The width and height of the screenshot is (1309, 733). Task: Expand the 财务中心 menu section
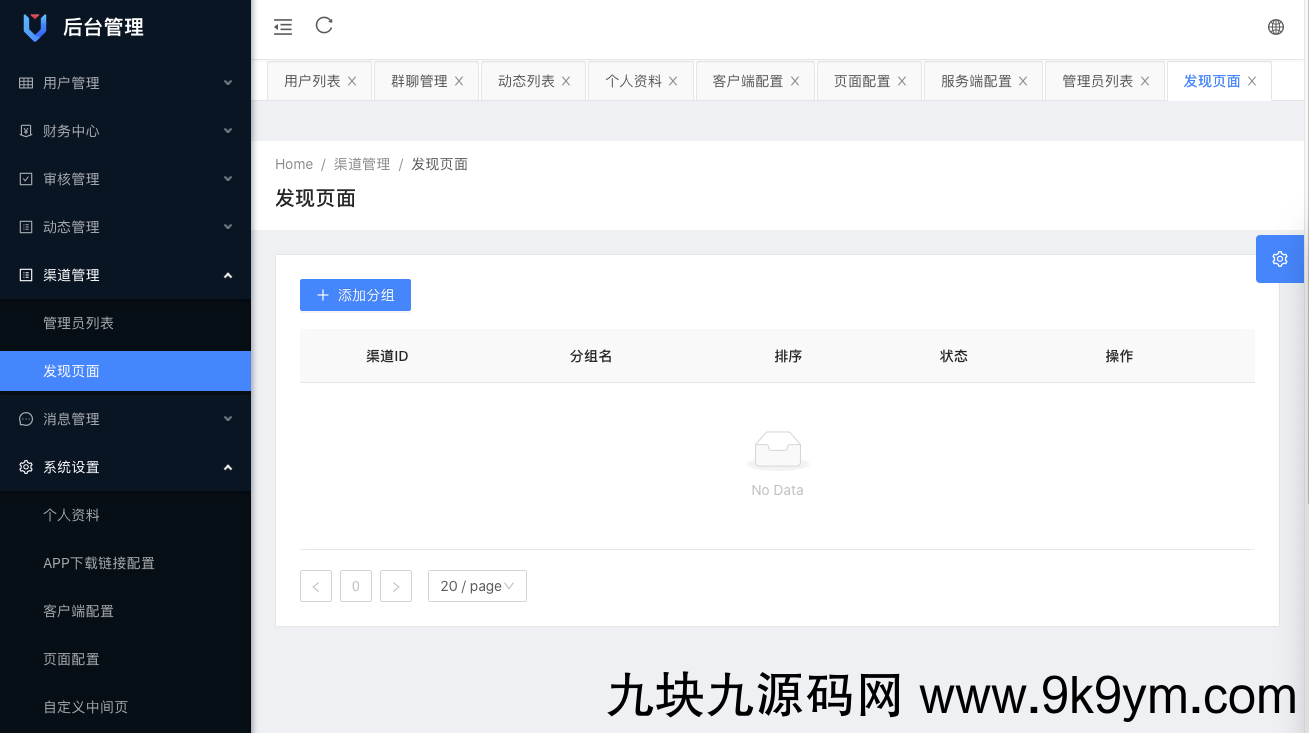coord(125,130)
